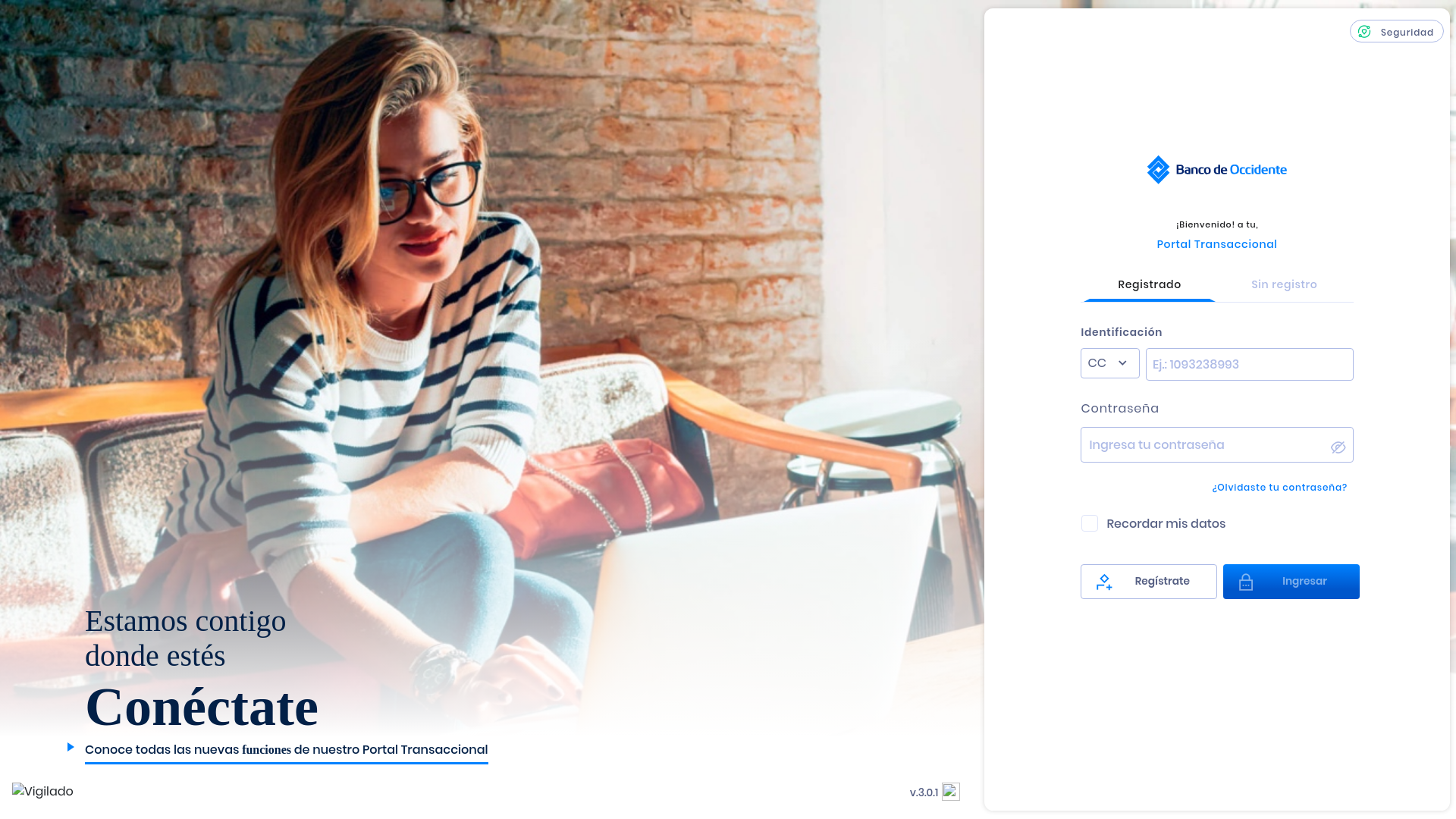This screenshot has width=1456, height=819.
Task: Click the ¡Bienvenido! a tu, text
Action: tap(1216, 224)
